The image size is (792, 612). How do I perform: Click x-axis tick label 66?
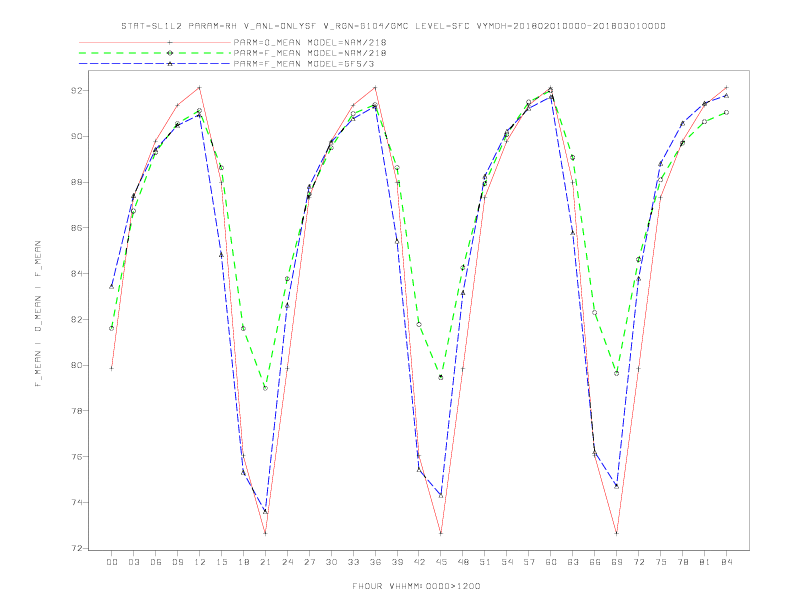pos(595,562)
